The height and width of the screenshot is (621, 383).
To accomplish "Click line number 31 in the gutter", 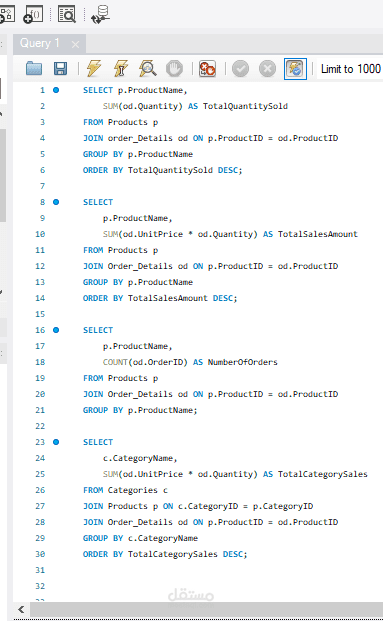I will 40,570.
